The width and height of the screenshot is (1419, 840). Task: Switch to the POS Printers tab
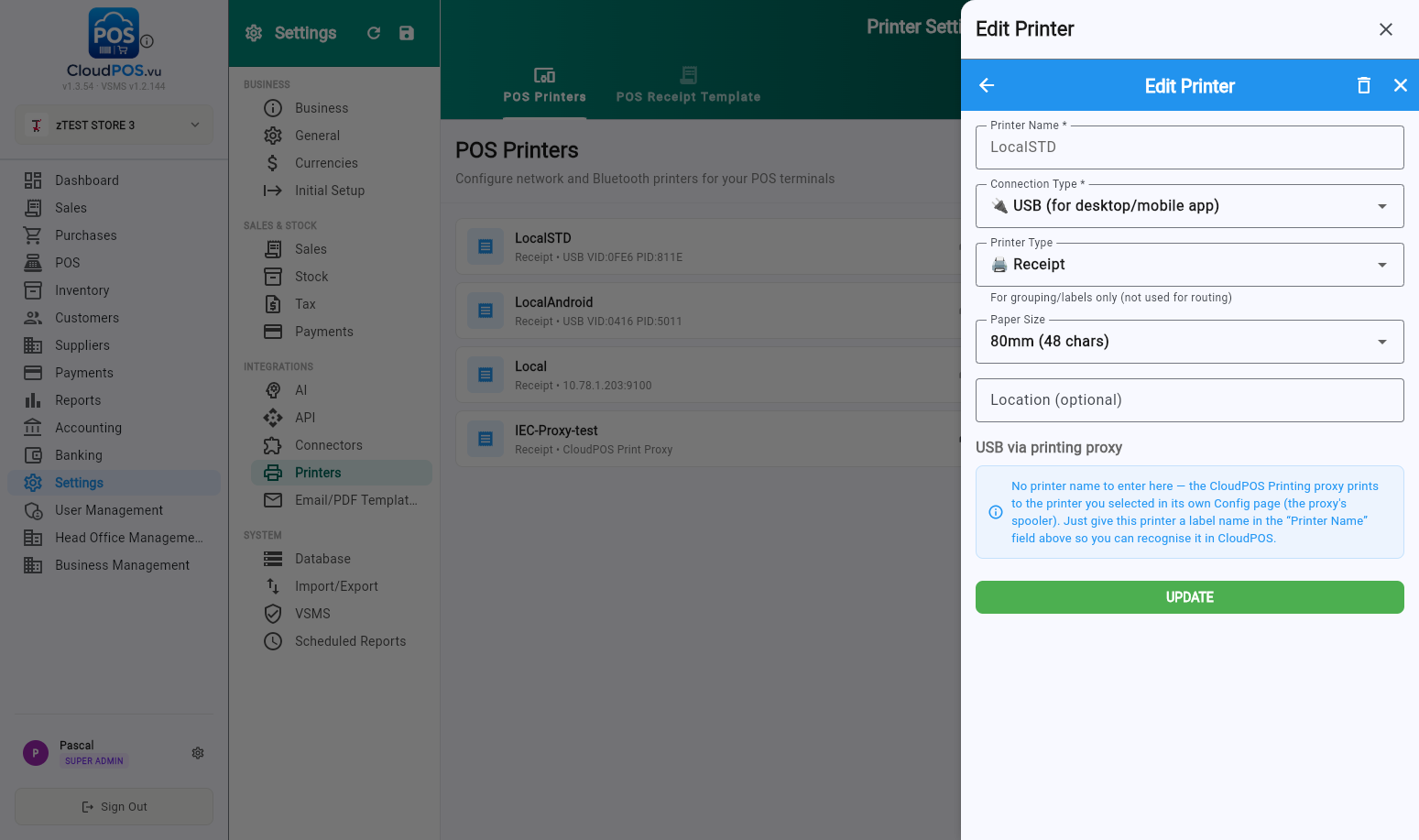click(x=545, y=85)
